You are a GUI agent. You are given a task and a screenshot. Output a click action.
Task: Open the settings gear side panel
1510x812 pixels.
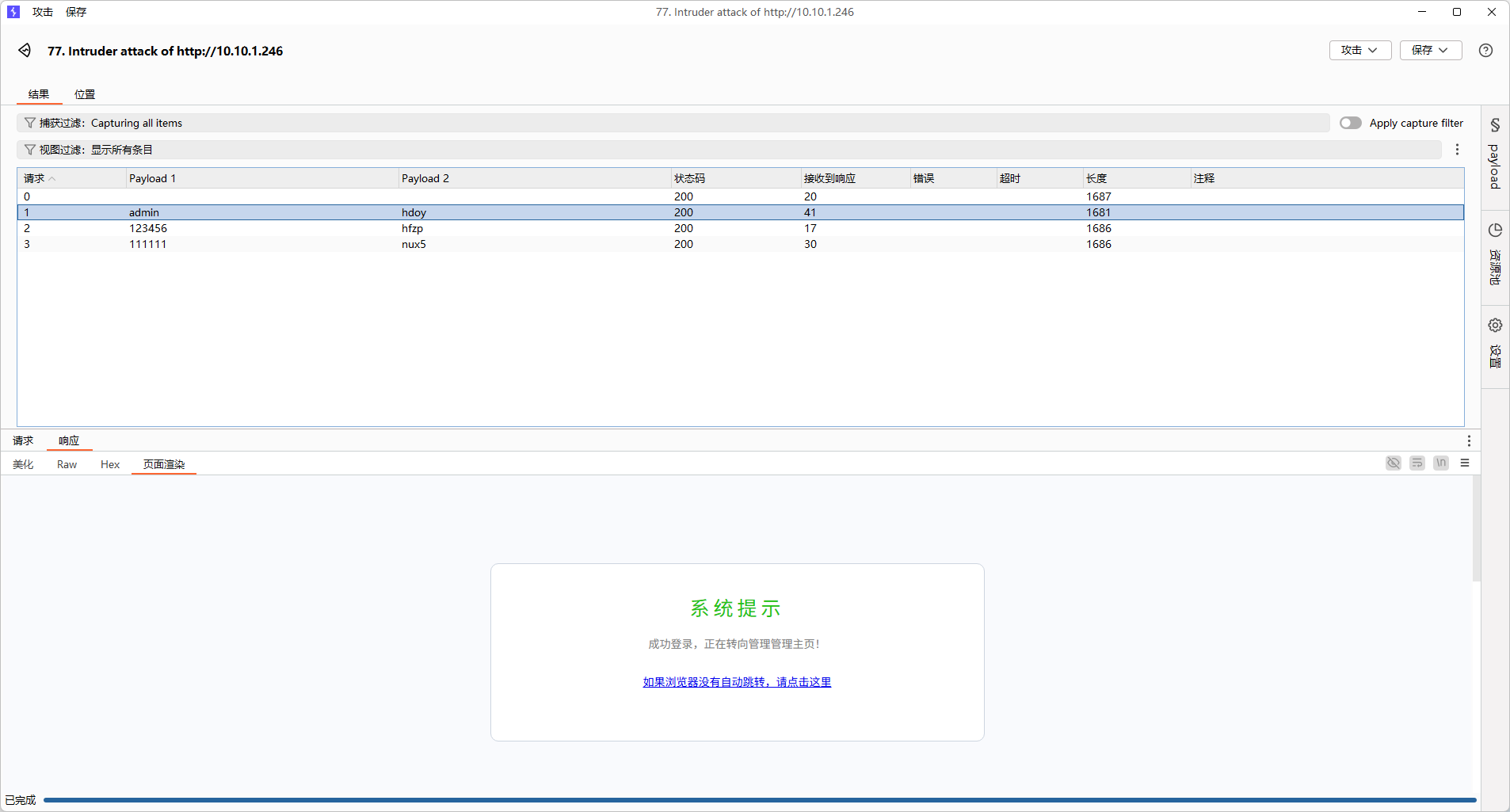(x=1495, y=326)
